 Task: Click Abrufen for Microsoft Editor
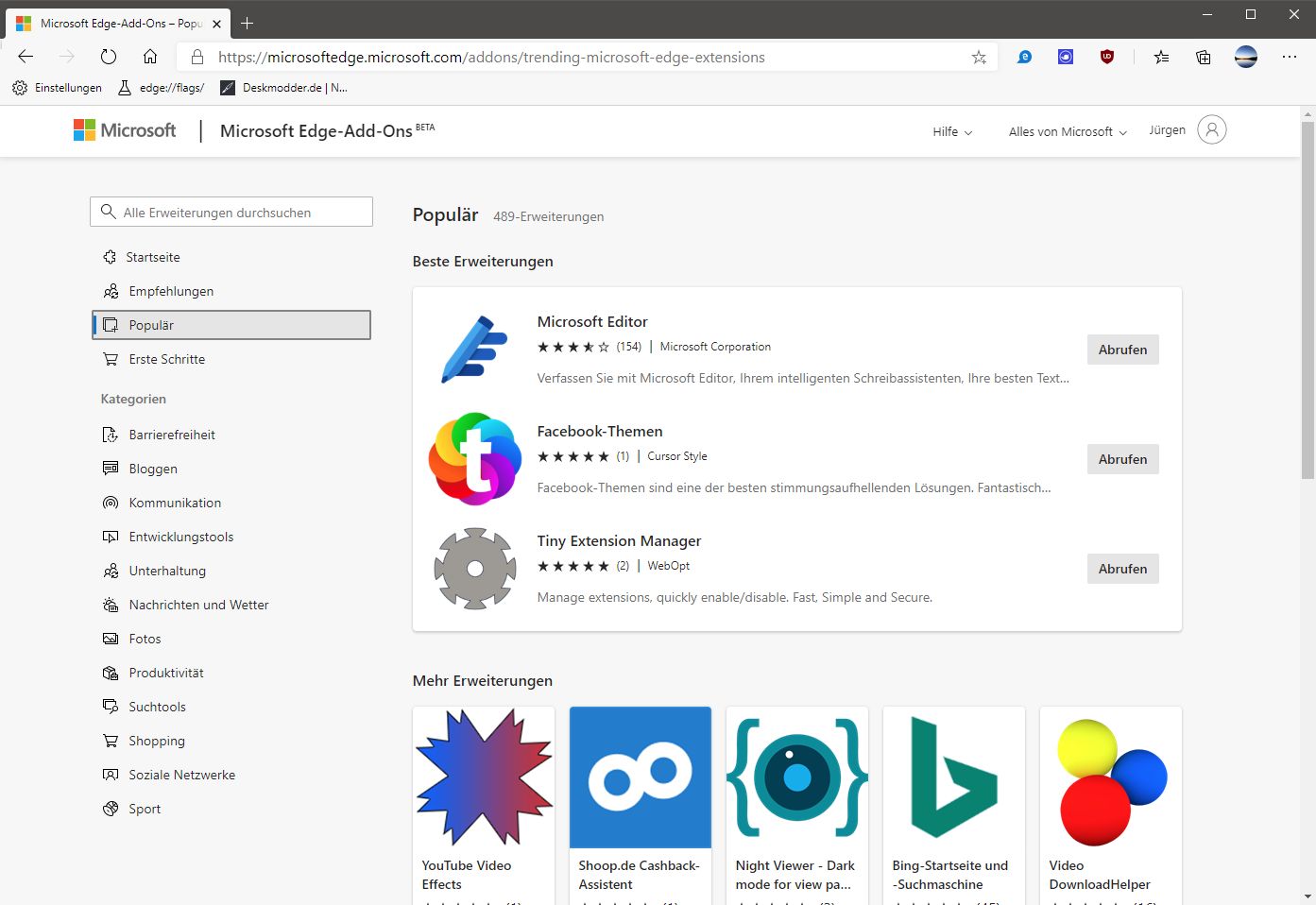click(1122, 350)
